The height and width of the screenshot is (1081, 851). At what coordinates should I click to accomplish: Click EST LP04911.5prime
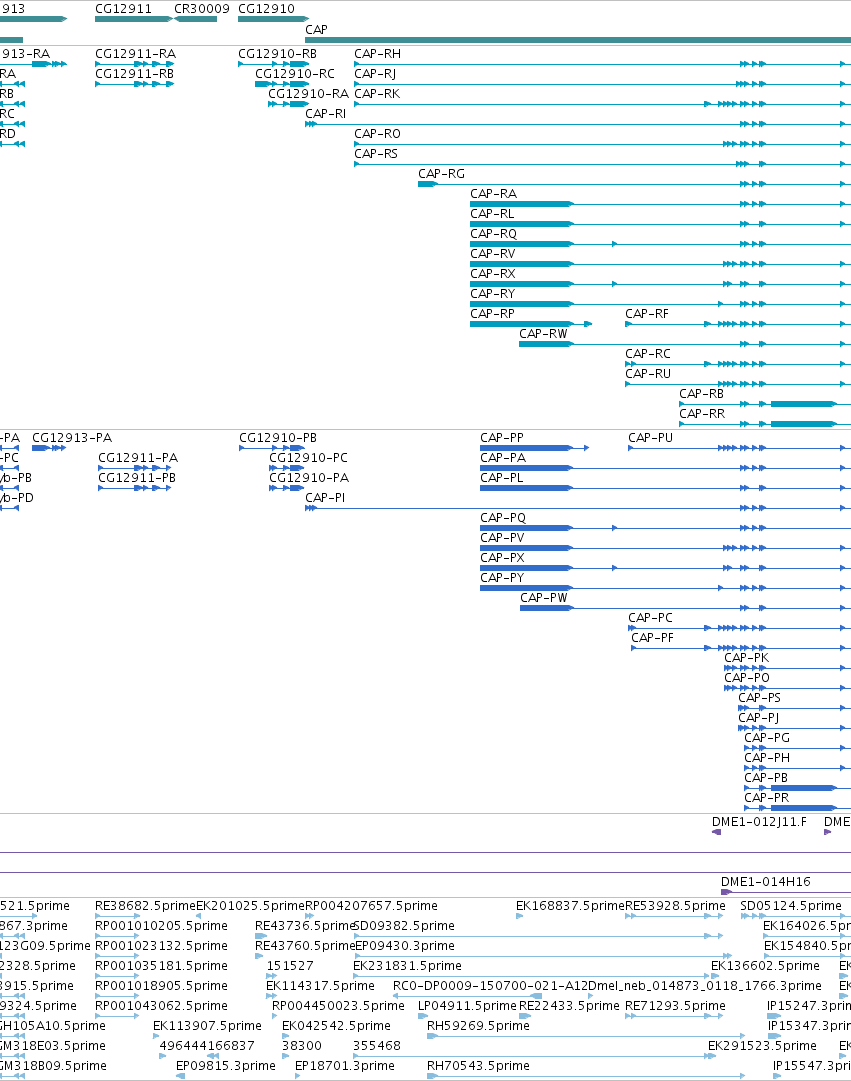(467, 1006)
